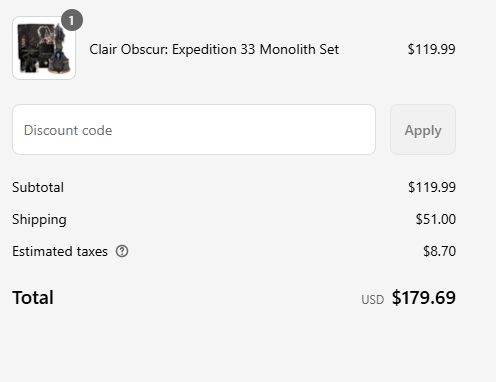Screen dimensions: 496x382
Task: Click the bold Total label
Action: [x=33, y=298]
